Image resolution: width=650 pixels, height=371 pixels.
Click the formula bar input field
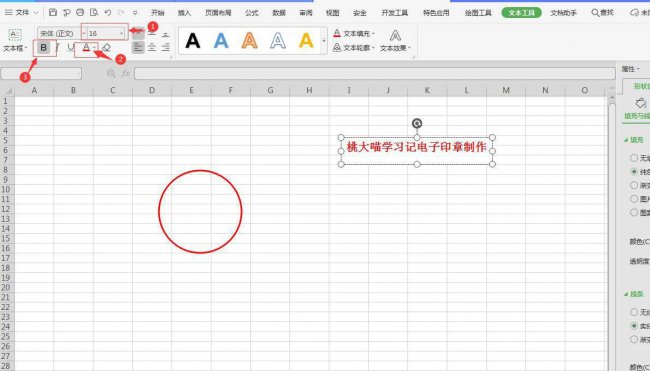coord(374,74)
